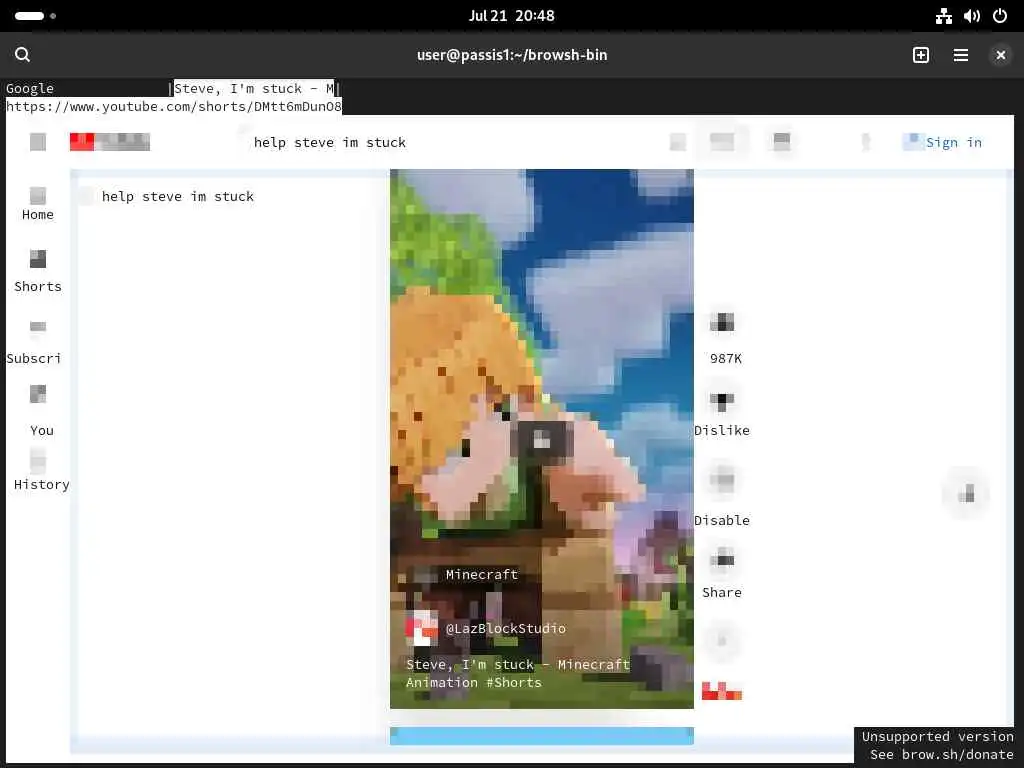The image size is (1024, 768).
Task: Open the terminal hamburger menu
Action: click(x=961, y=55)
